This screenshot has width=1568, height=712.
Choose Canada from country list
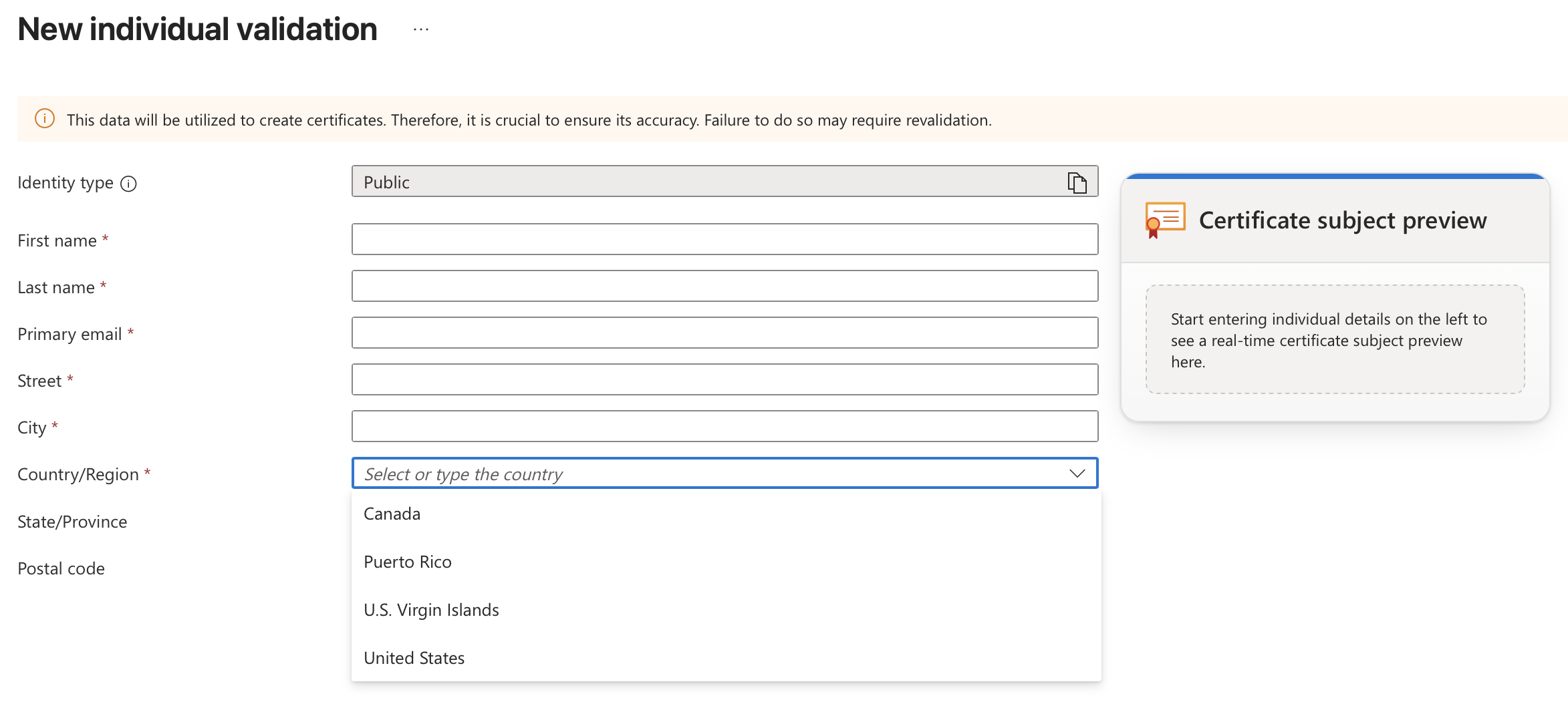[727, 514]
